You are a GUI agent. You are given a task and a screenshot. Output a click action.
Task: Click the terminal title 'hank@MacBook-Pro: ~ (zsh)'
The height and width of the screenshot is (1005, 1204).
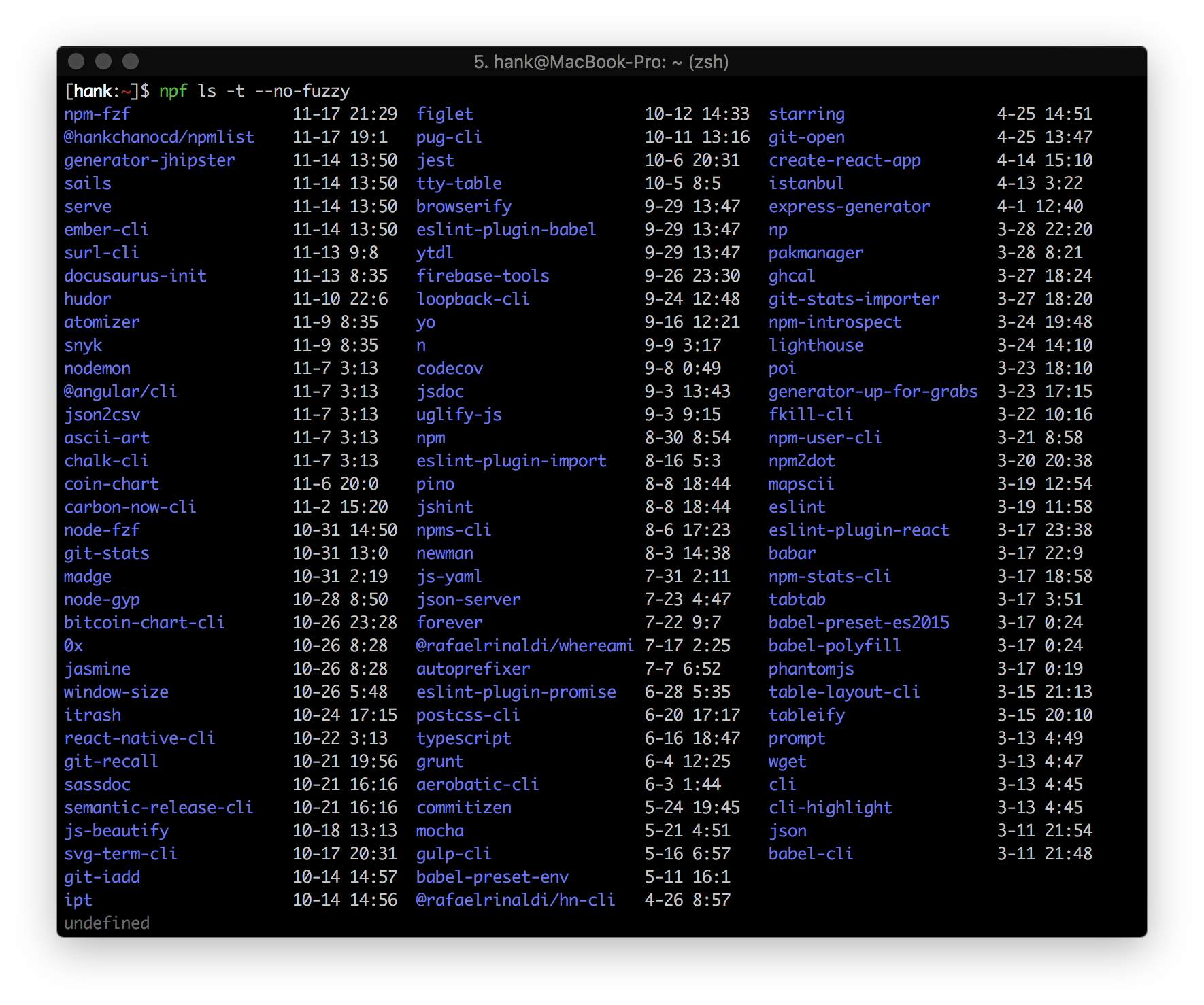[x=611, y=62]
